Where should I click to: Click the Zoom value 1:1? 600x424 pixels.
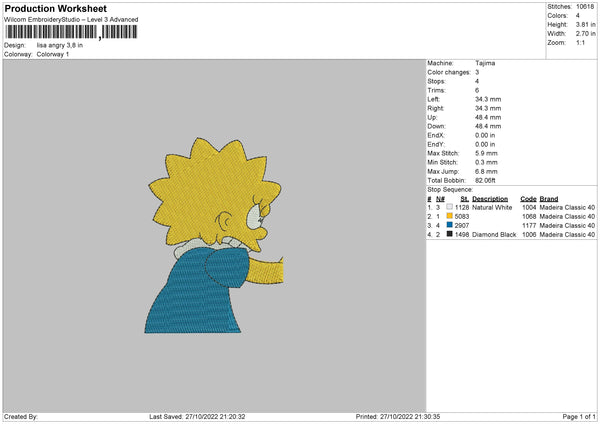point(580,42)
